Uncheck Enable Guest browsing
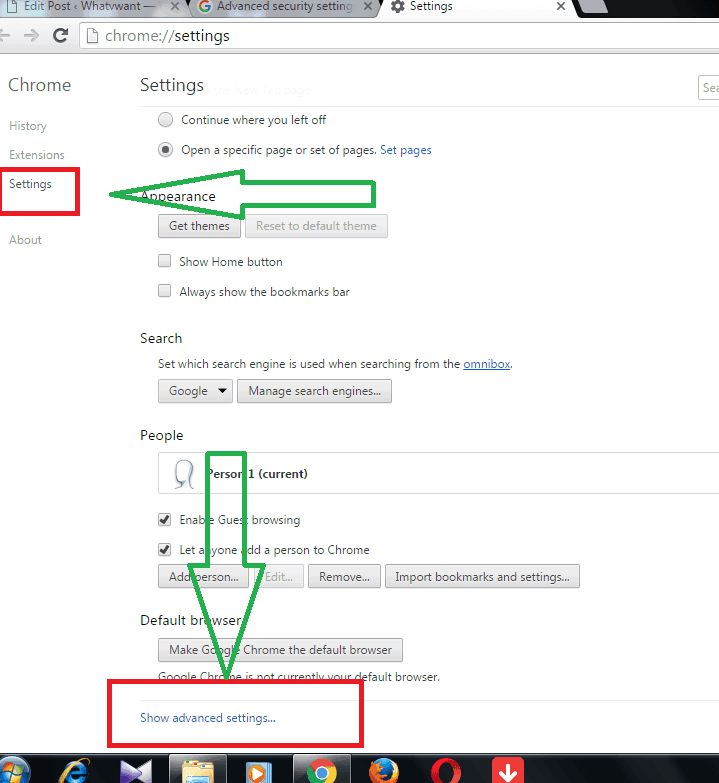Screen dimensions: 719x783 point(164,519)
